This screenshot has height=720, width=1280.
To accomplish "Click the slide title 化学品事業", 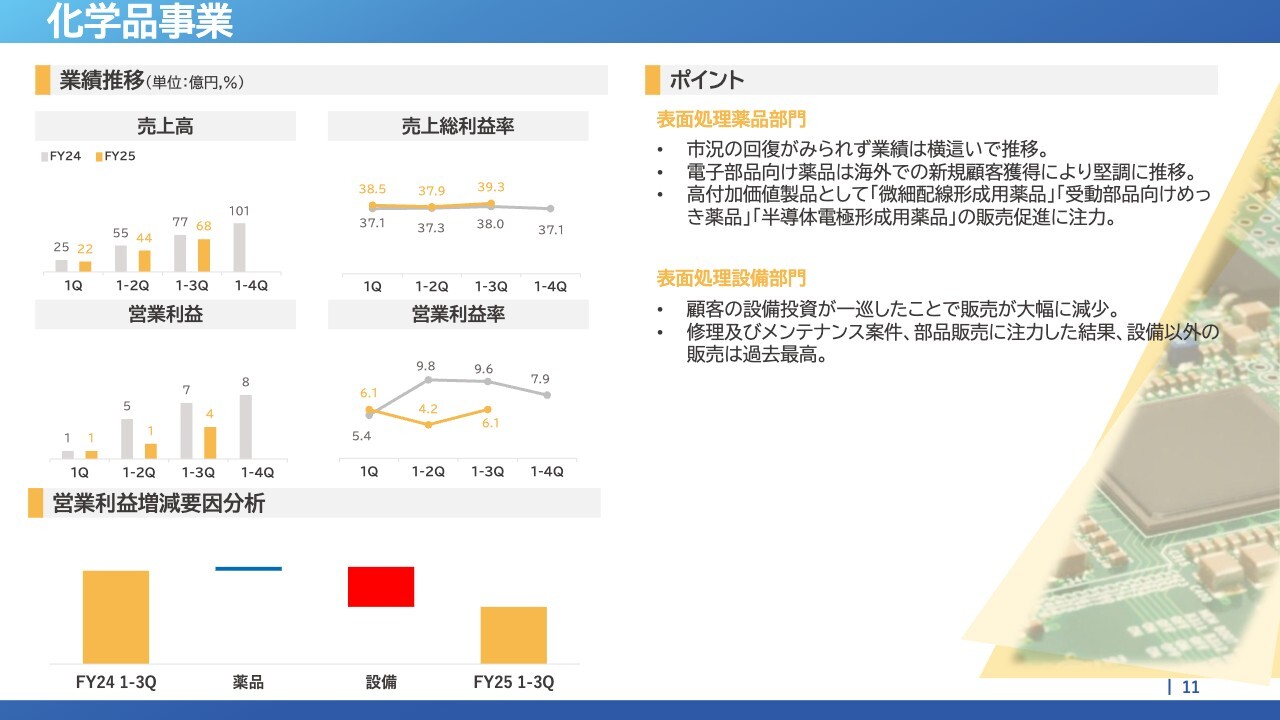I will tap(140, 22).
